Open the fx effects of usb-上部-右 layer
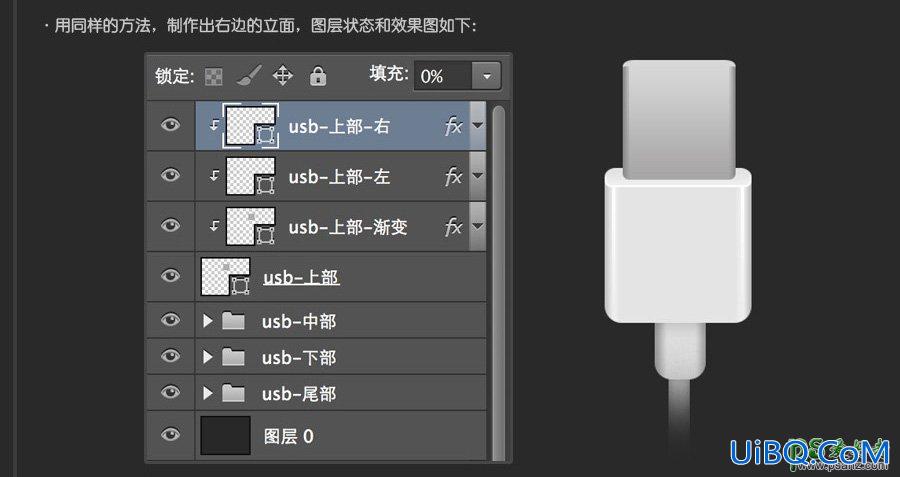Image resolution: width=900 pixels, height=477 pixels. pyautogui.click(x=453, y=126)
